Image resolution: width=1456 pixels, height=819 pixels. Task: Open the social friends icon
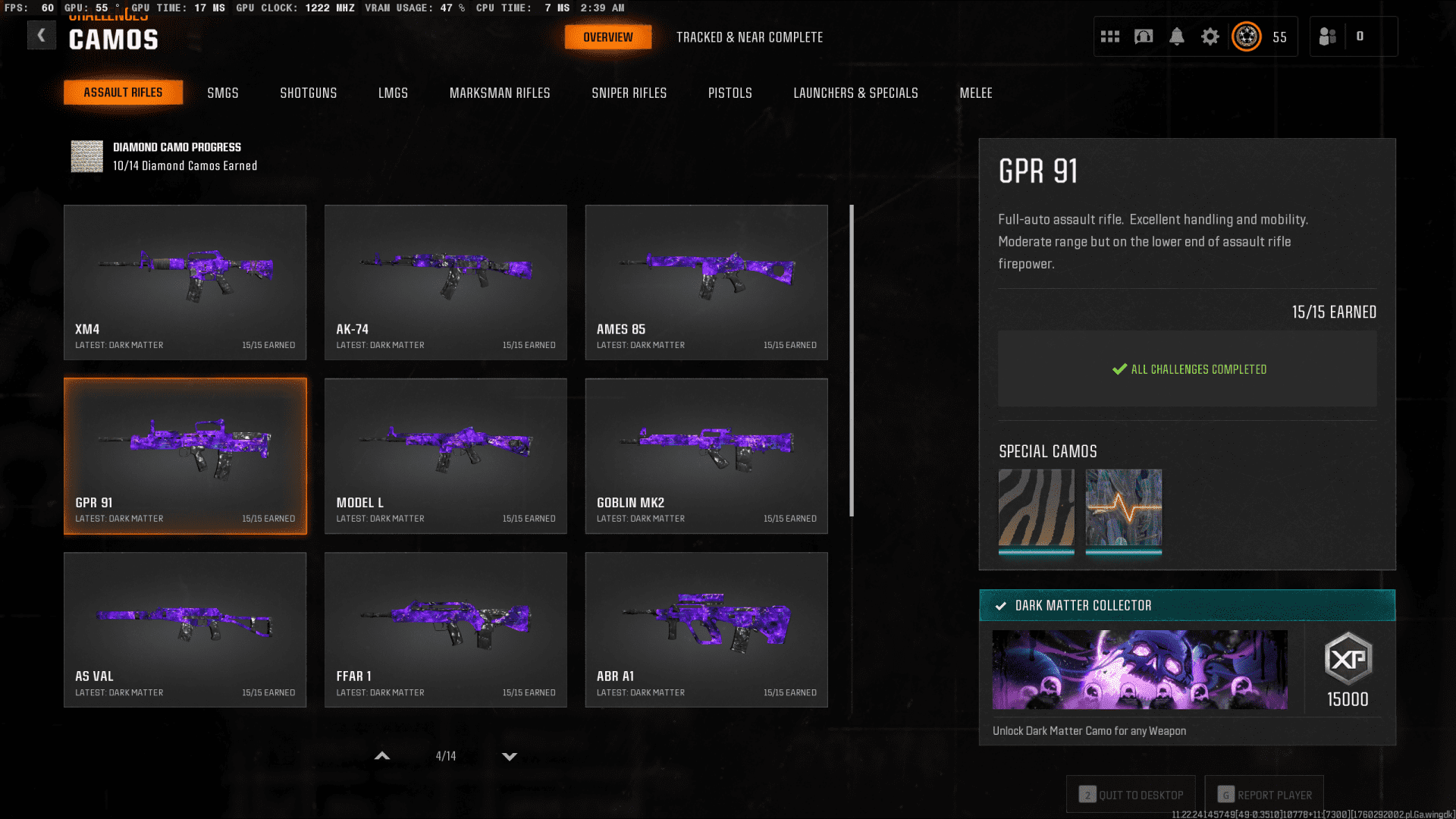[x=1327, y=36]
